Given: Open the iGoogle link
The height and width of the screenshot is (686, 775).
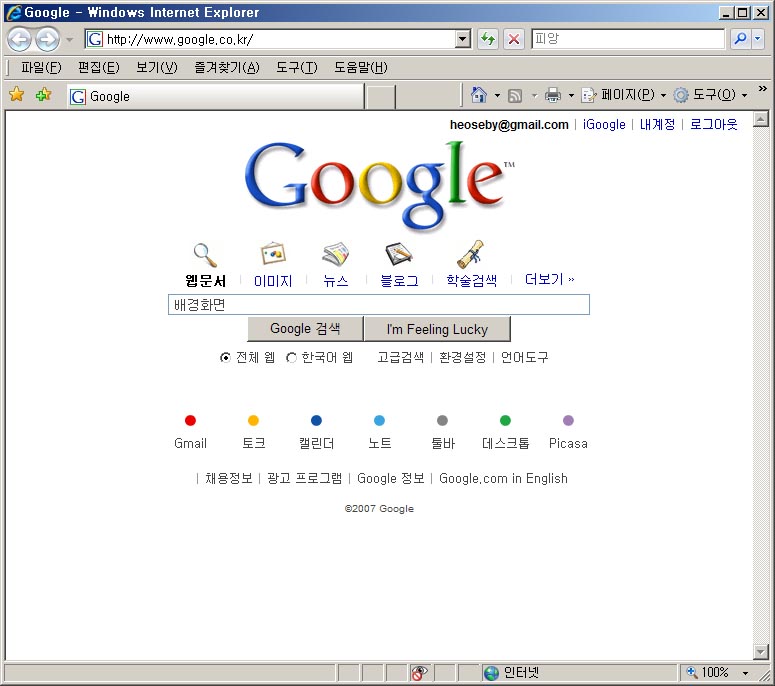Looking at the screenshot, I should [604, 125].
